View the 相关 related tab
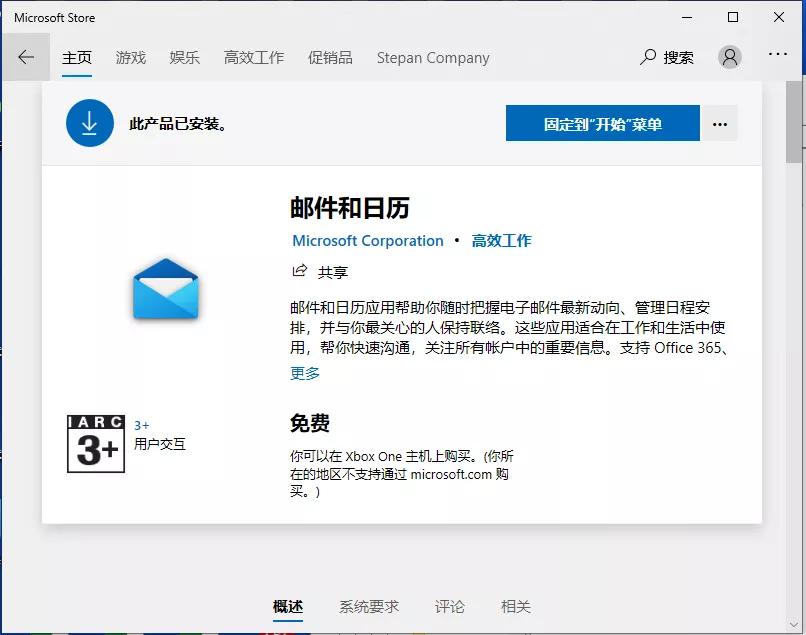The width and height of the screenshot is (806, 635). click(515, 606)
